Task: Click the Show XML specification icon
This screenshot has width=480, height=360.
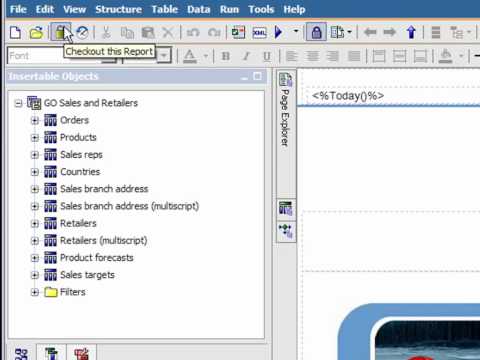Action: (x=259, y=33)
